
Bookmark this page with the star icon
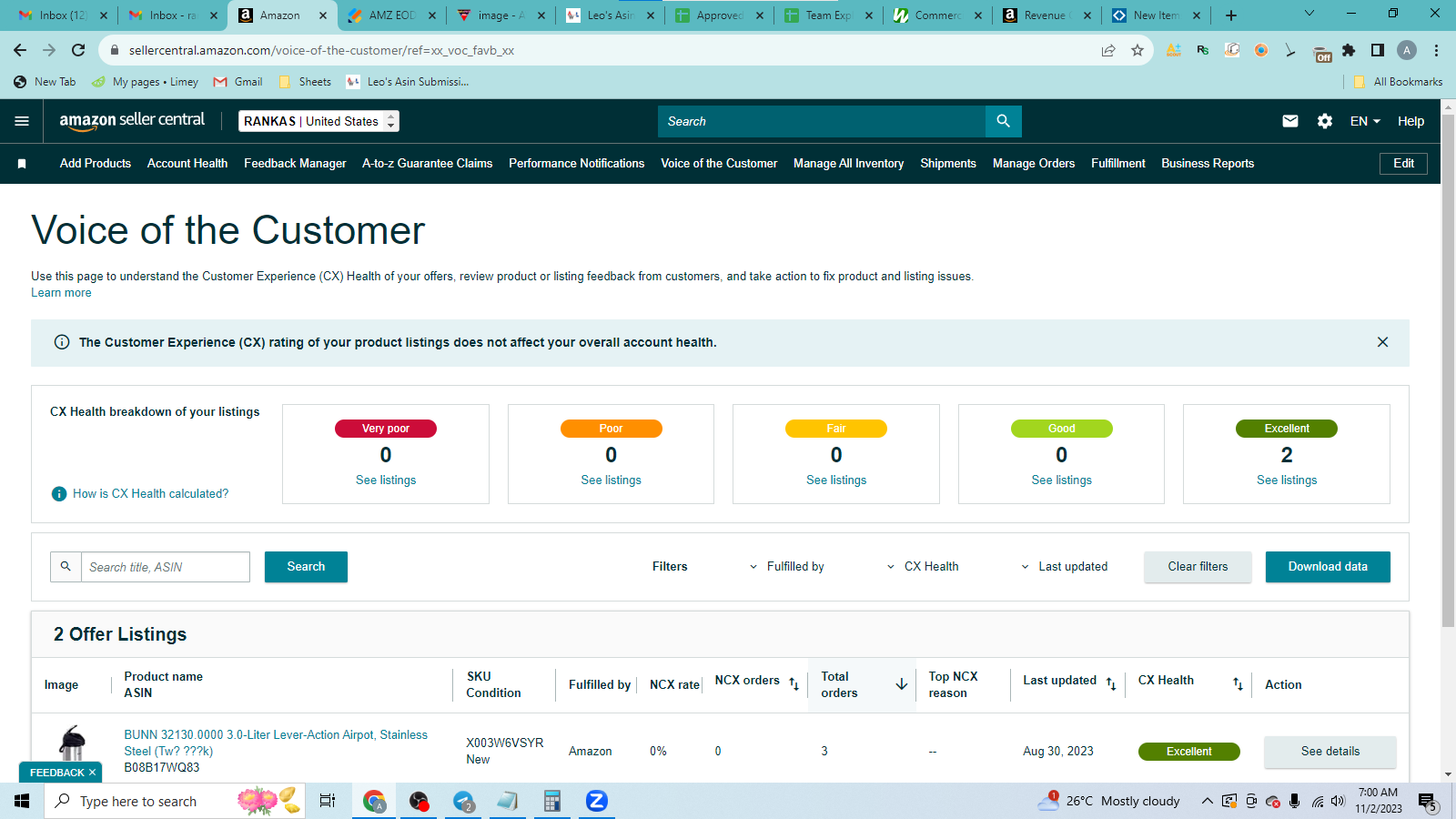coord(1137,51)
